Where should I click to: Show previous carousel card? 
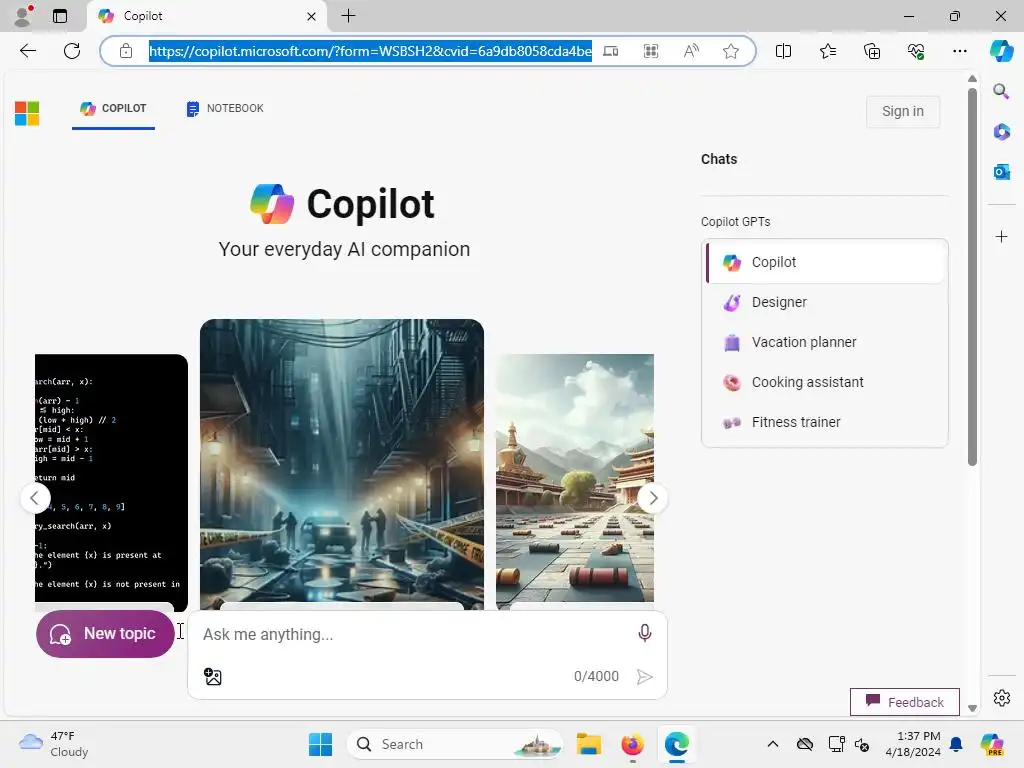pyautogui.click(x=35, y=498)
